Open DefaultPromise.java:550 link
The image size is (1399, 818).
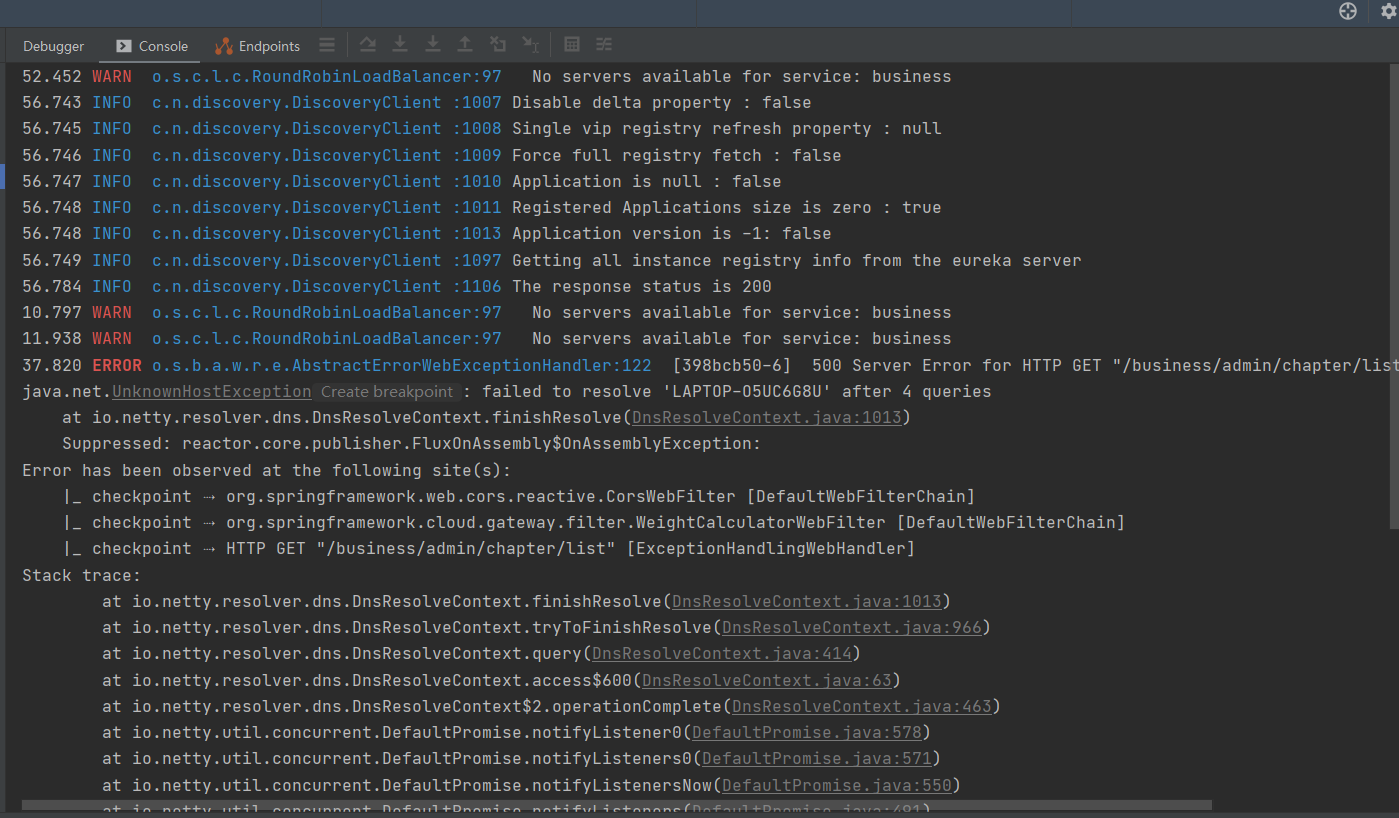point(836,786)
